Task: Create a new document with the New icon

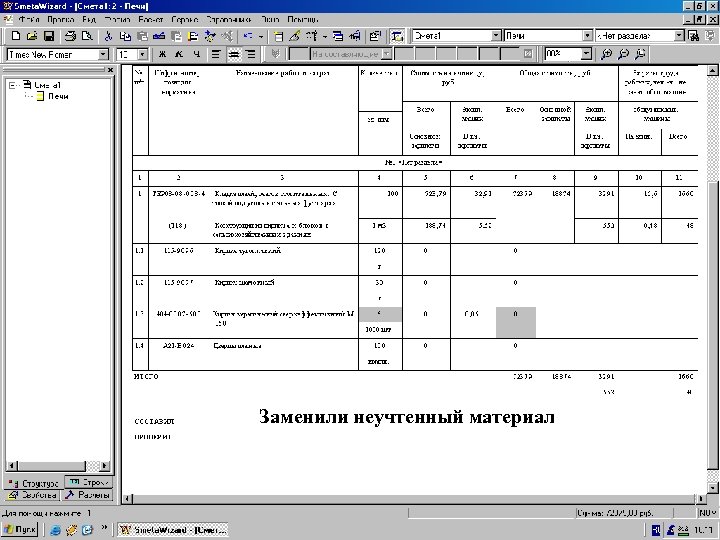Action: click(16, 36)
